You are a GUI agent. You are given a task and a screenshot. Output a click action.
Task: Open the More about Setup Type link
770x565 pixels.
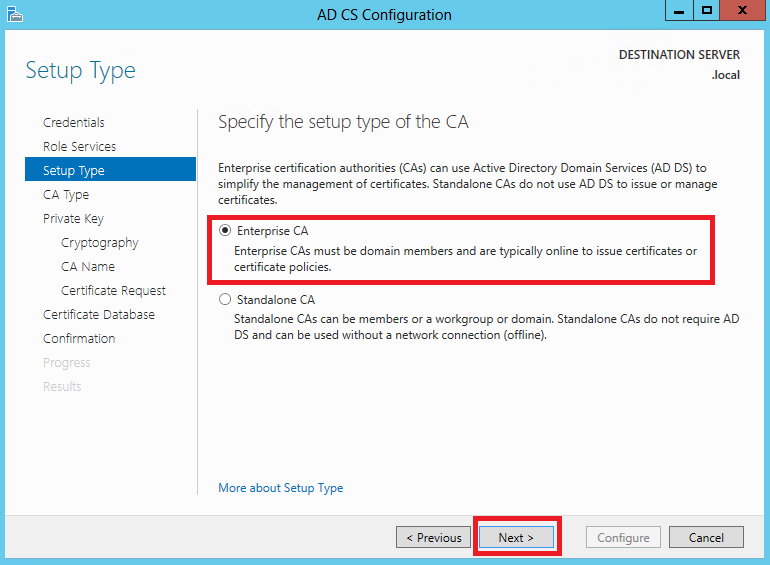tap(281, 488)
